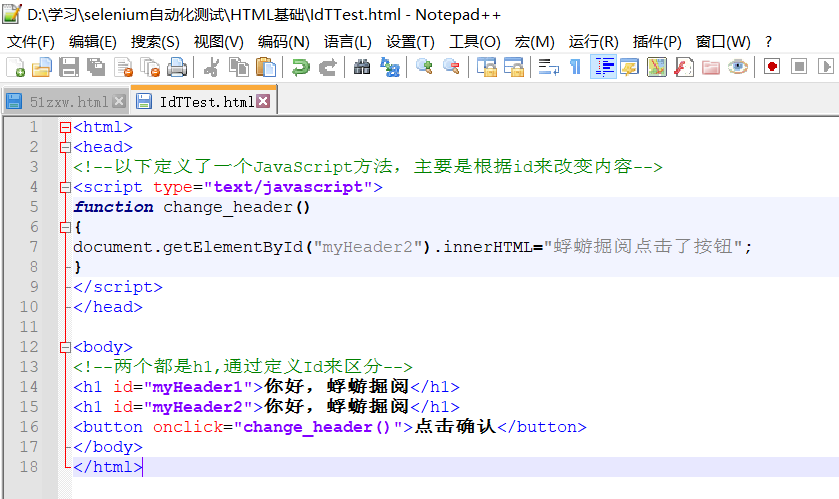Collapse the body fold on line 12
Image resolution: width=839 pixels, height=499 pixels.
coord(65,347)
